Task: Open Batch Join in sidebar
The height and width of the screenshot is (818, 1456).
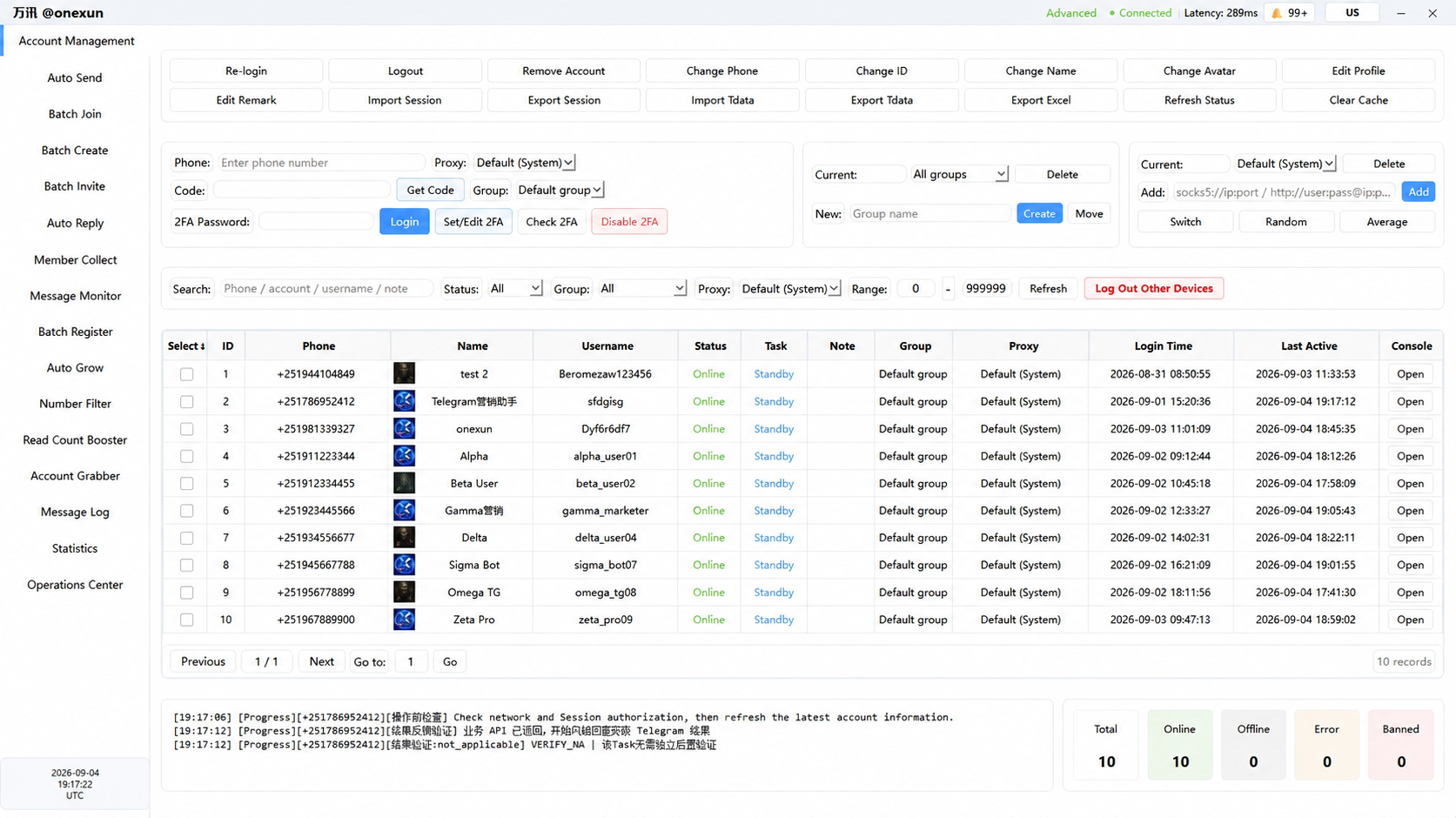Action: click(x=75, y=114)
